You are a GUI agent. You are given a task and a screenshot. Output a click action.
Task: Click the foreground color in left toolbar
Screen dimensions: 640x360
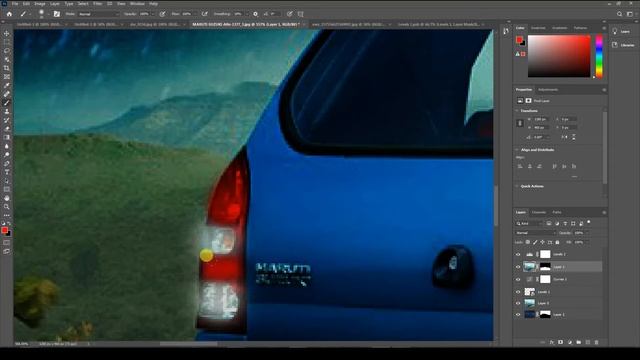[4, 230]
